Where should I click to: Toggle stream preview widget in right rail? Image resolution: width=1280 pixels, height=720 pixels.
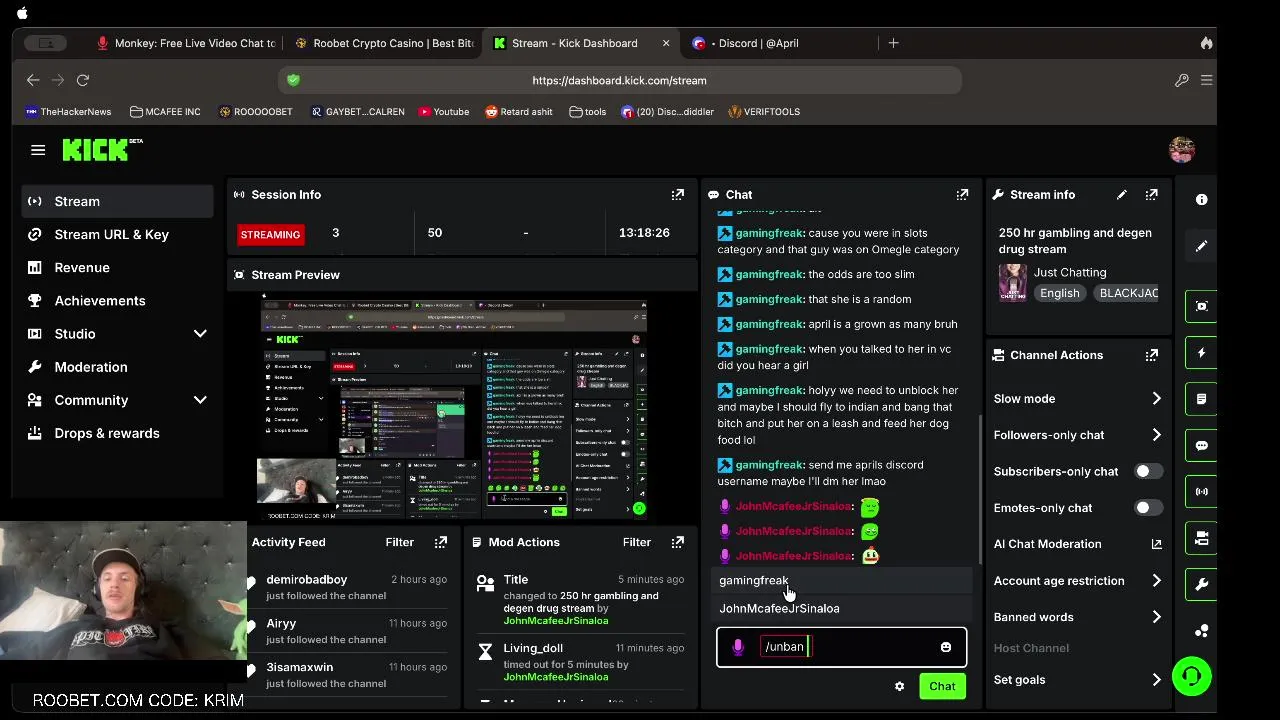pyautogui.click(x=1202, y=306)
